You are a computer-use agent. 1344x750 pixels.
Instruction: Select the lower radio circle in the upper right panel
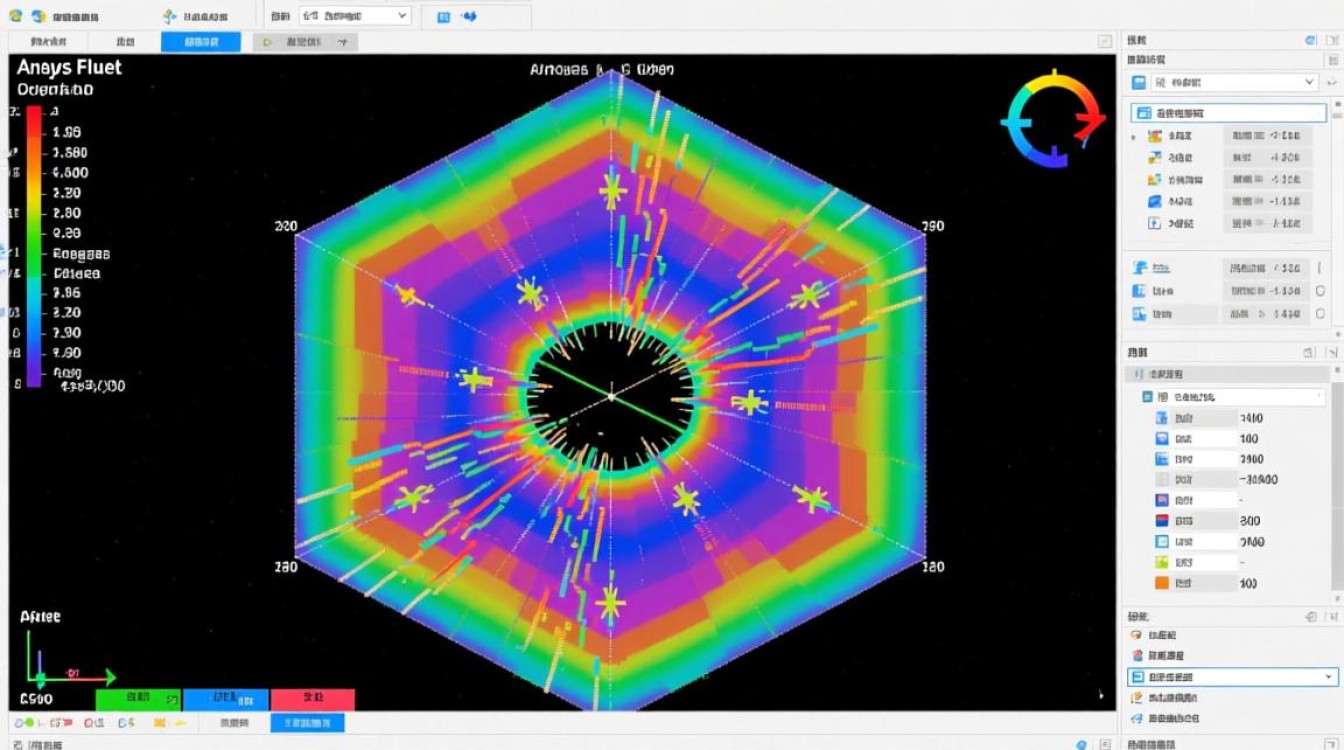[x=1321, y=313]
